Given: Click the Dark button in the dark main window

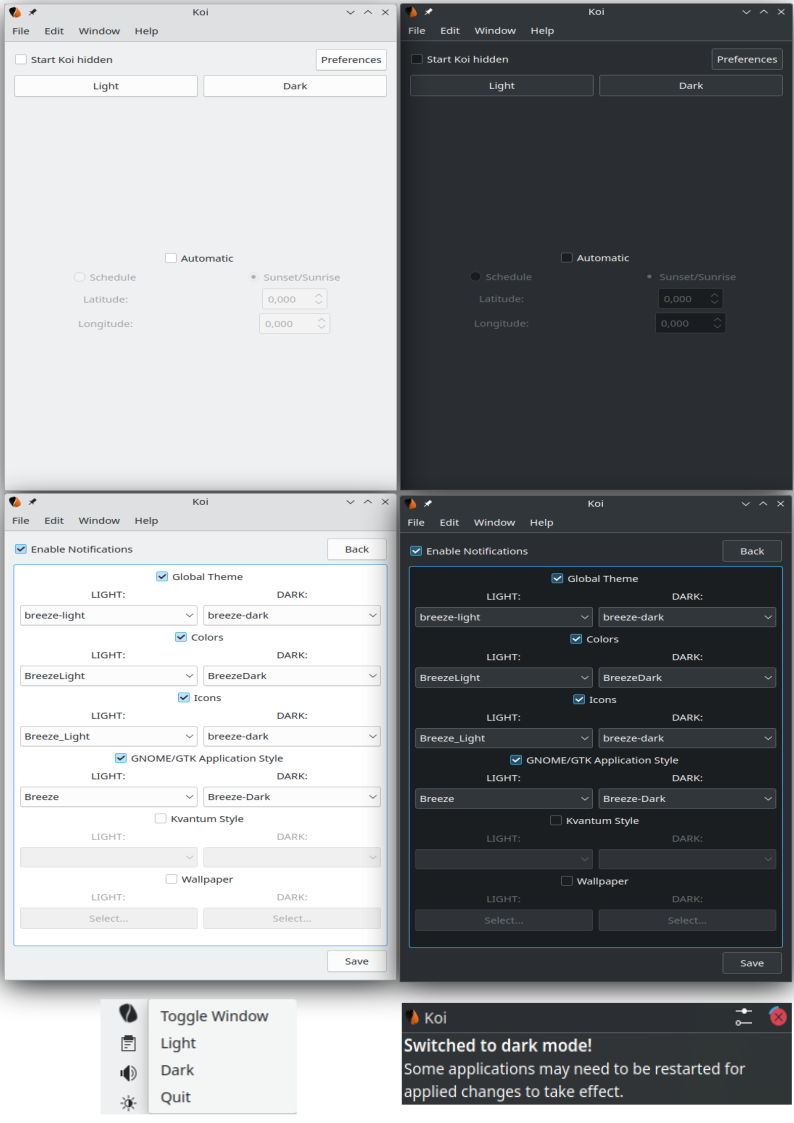Looking at the screenshot, I should (x=691, y=85).
